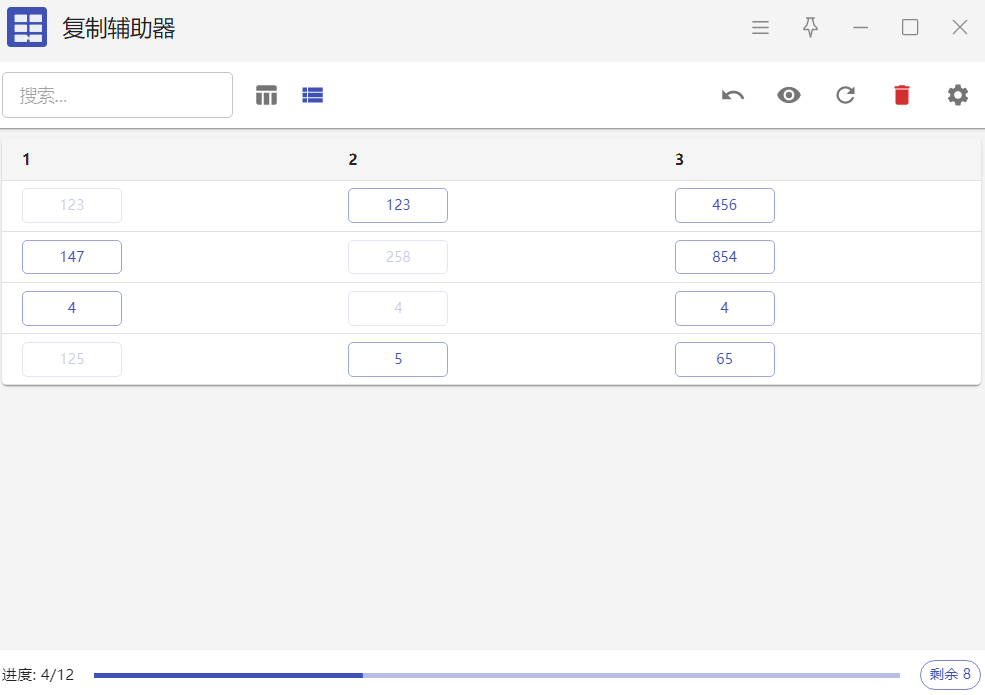The height and width of the screenshot is (695, 985).
Task: Click the red trash delete icon
Action: click(x=902, y=95)
